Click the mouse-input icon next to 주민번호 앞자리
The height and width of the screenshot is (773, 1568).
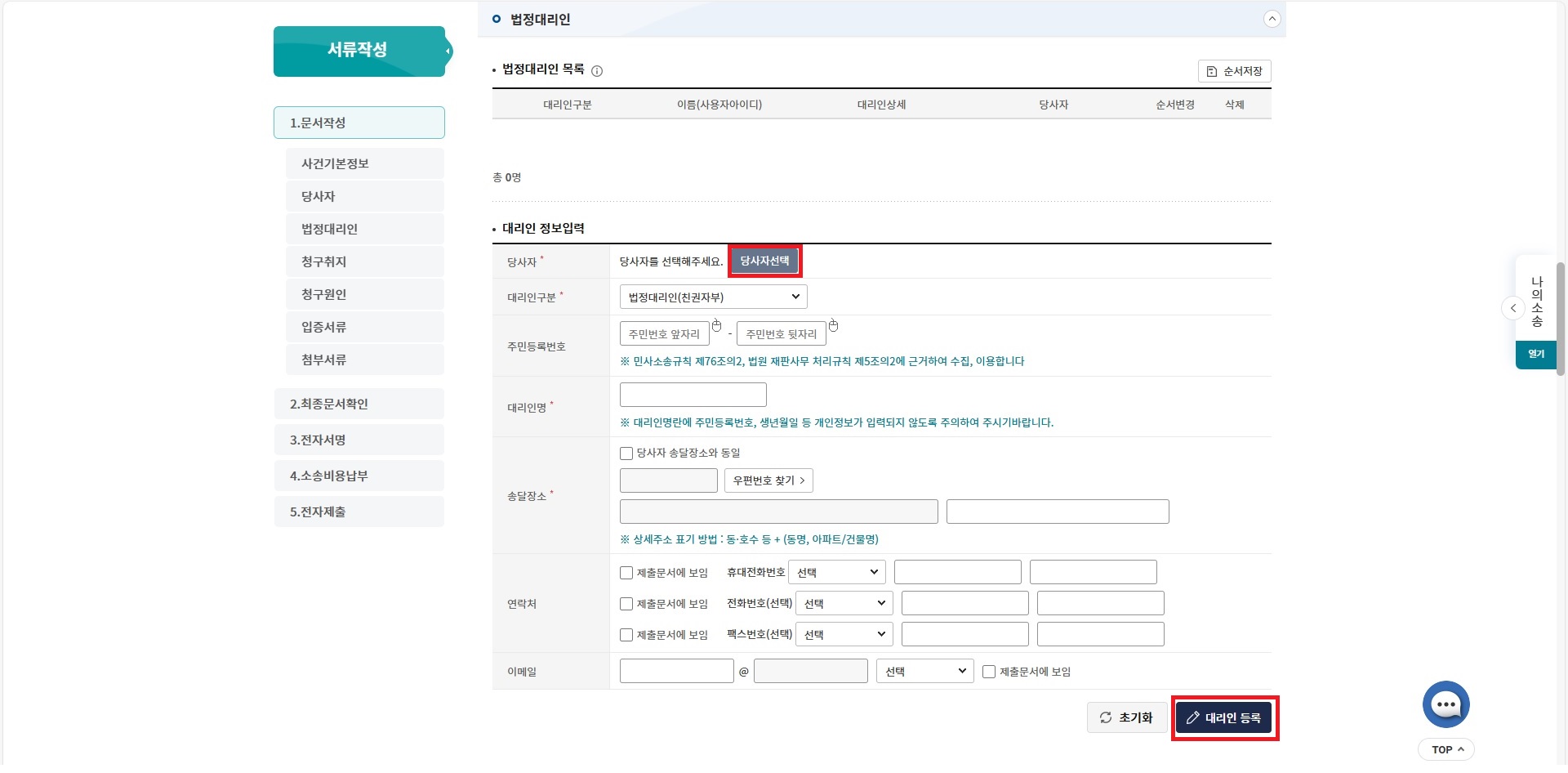(x=716, y=325)
